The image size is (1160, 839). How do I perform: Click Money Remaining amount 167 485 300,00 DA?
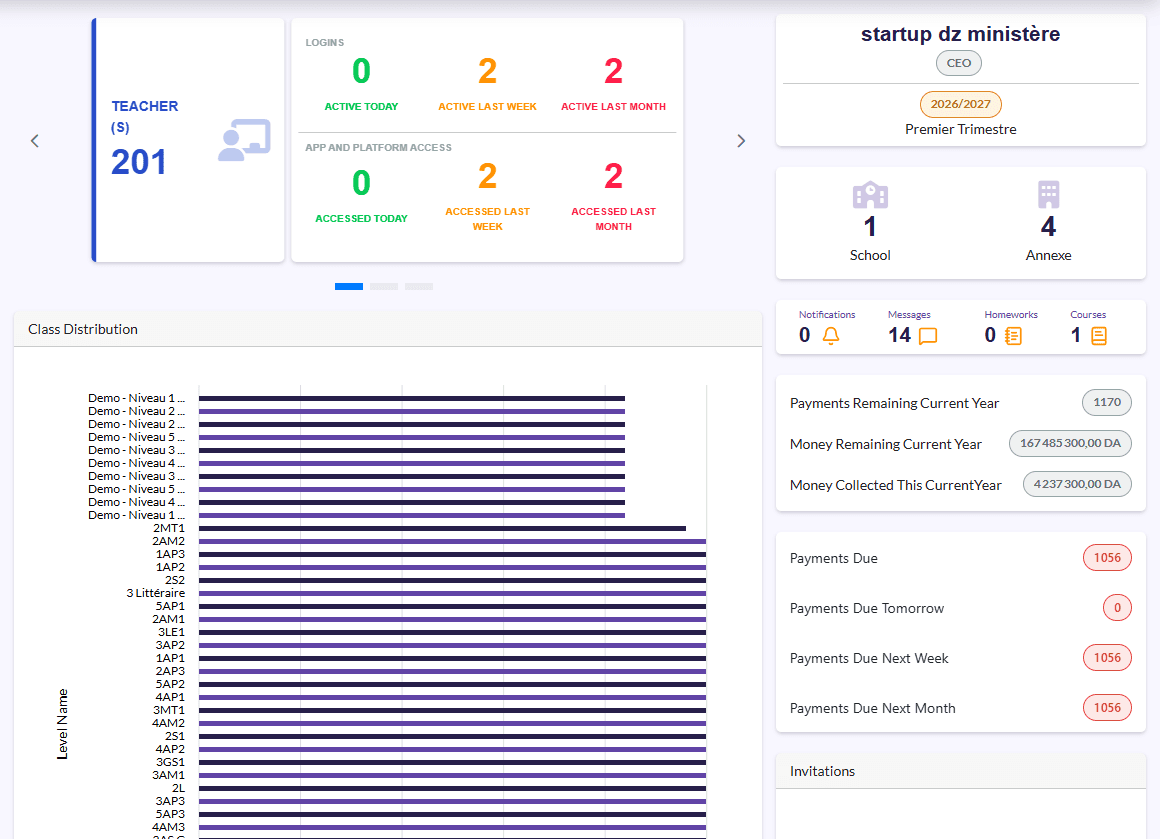pyautogui.click(x=1070, y=443)
